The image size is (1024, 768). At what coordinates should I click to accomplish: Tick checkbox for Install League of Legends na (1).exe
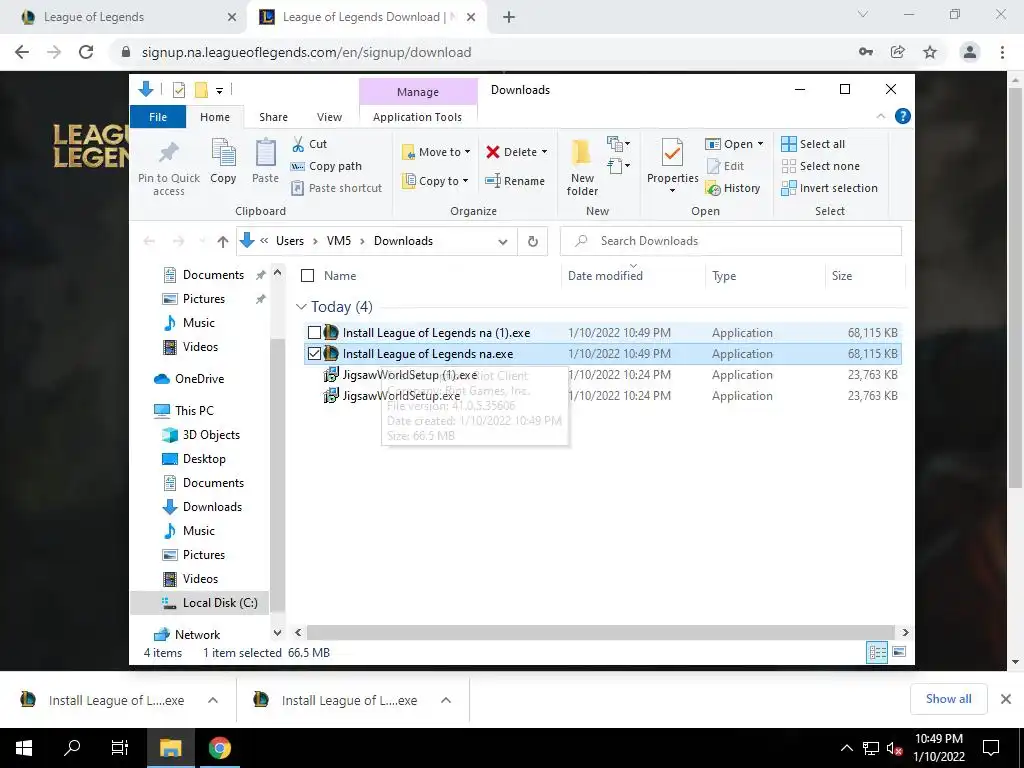point(314,332)
